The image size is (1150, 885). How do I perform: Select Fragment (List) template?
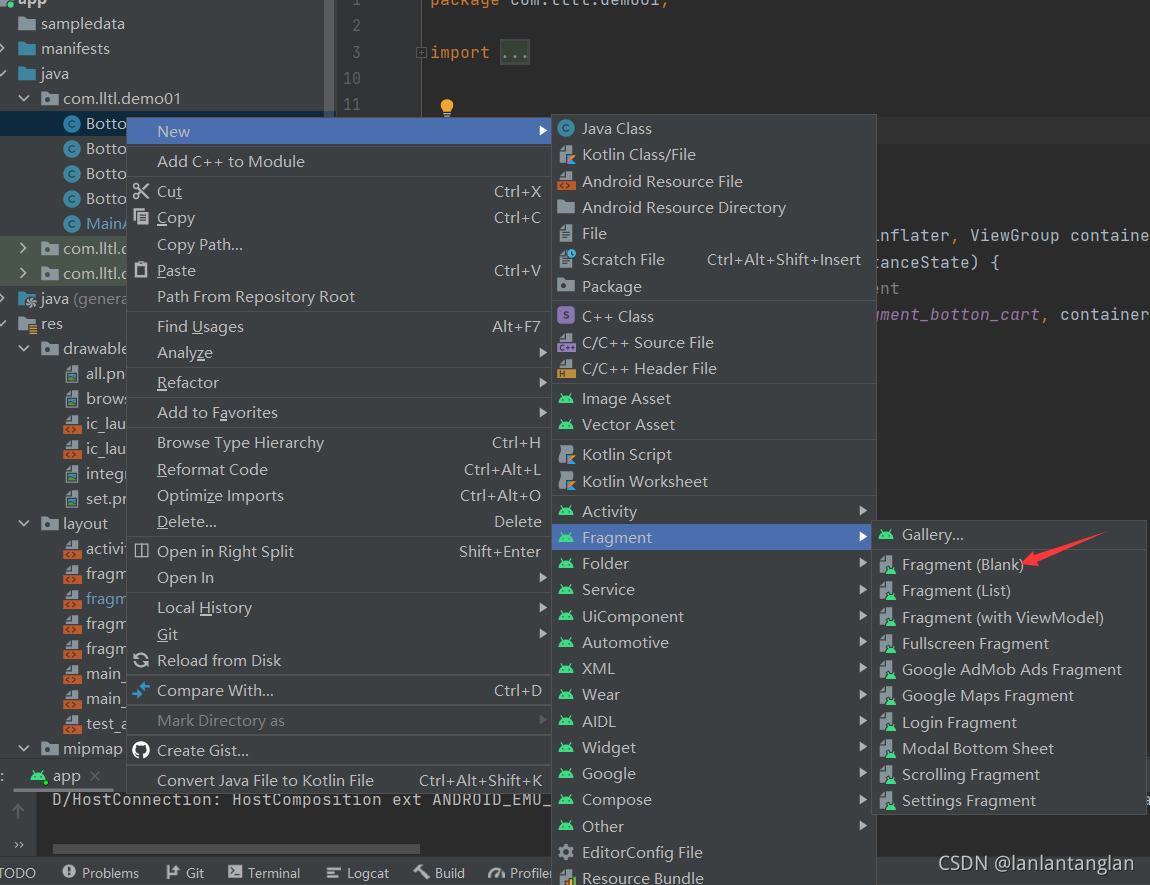(956, 590)
